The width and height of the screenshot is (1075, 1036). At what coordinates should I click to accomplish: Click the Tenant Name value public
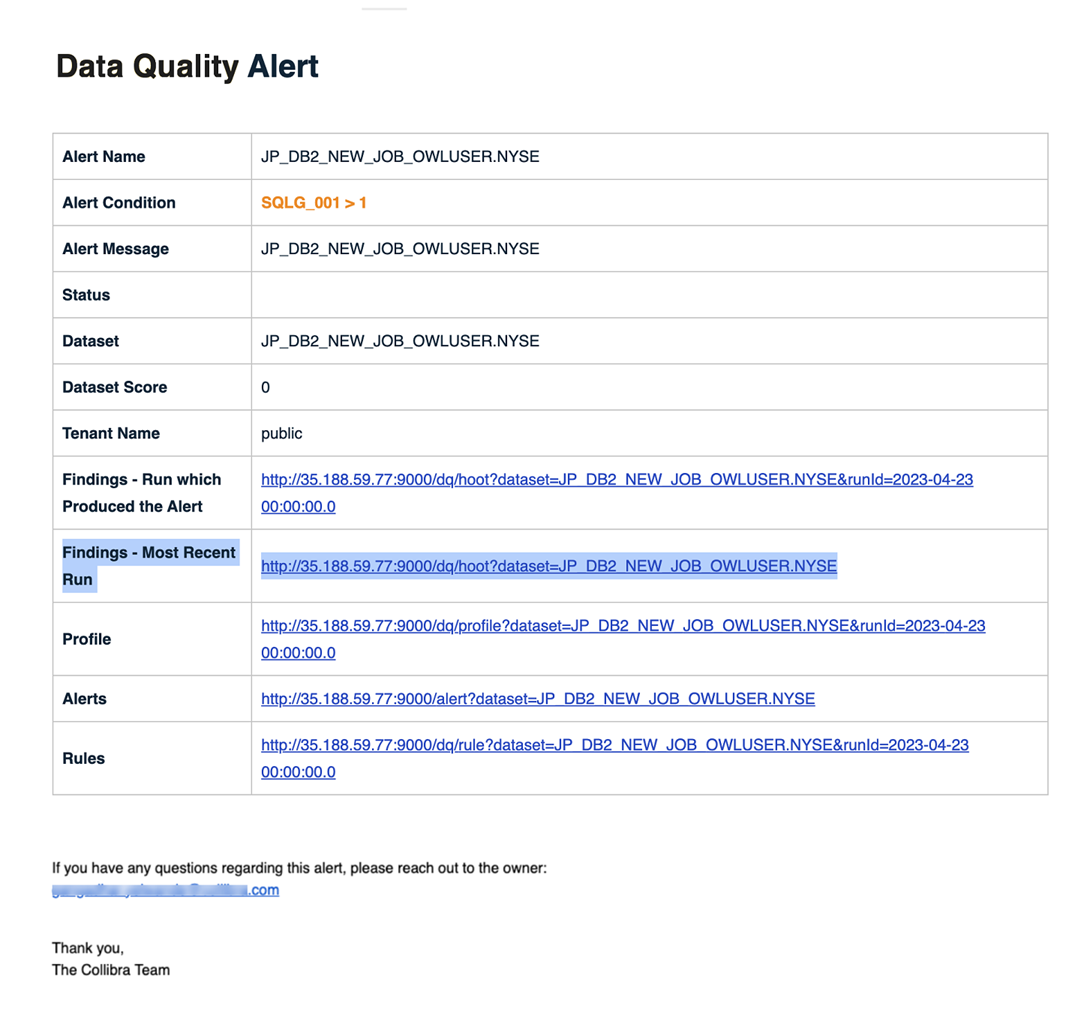281,433
